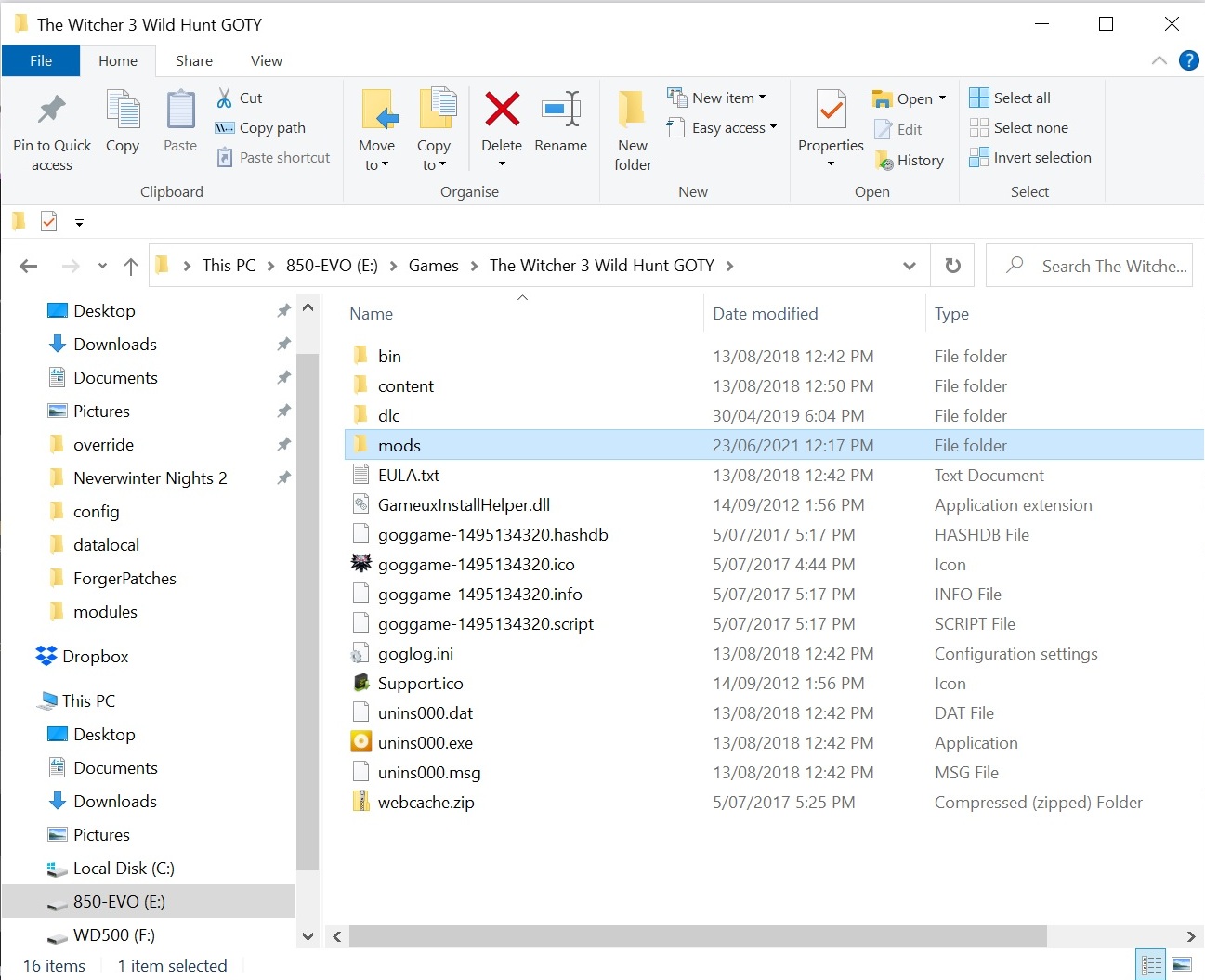The height and width of the screenshot is (980, 1205).
Task: Select Support.ico file
Action: (x=420, y=683)
